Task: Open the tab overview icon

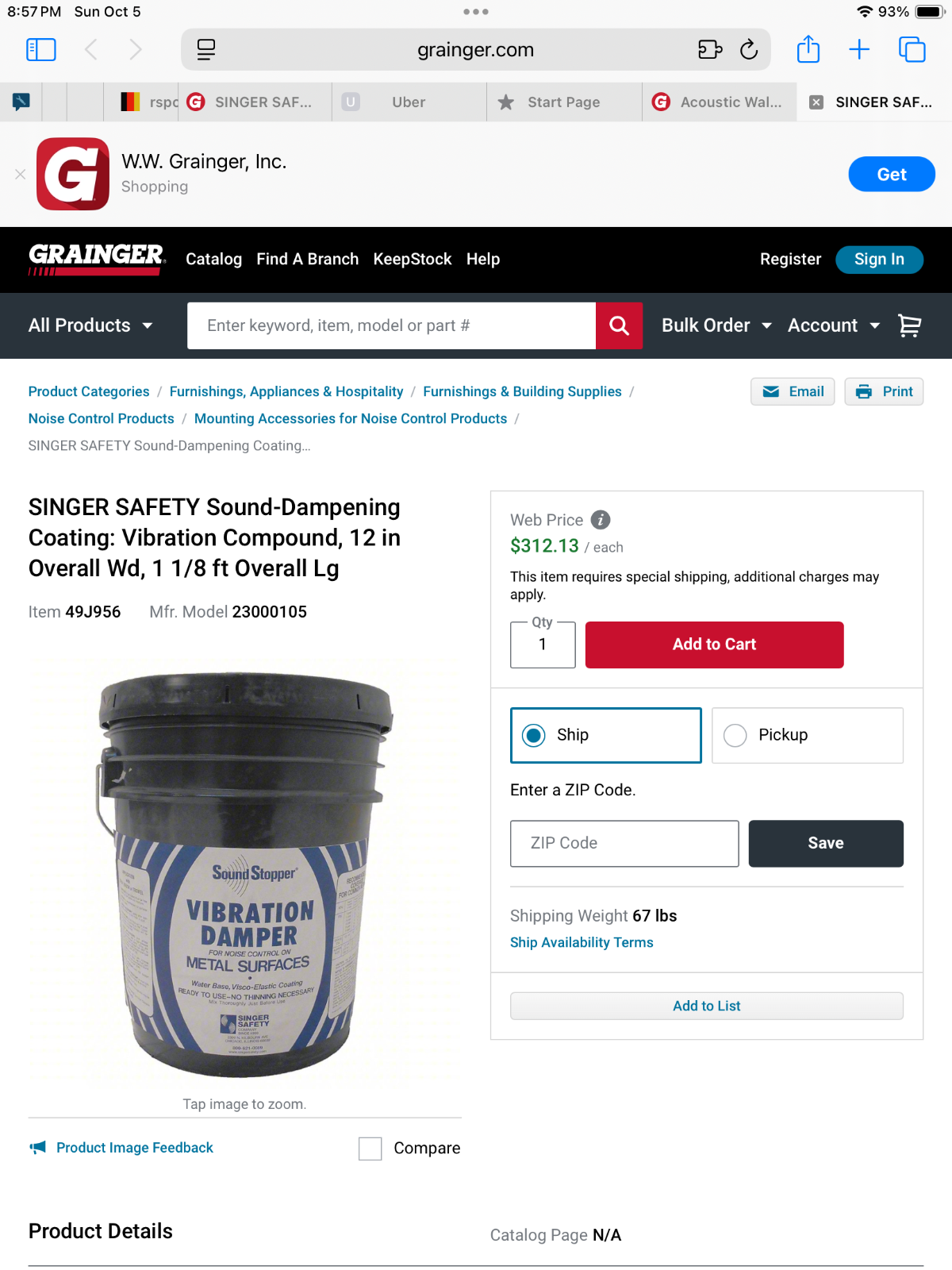Action: pos(912,49)
